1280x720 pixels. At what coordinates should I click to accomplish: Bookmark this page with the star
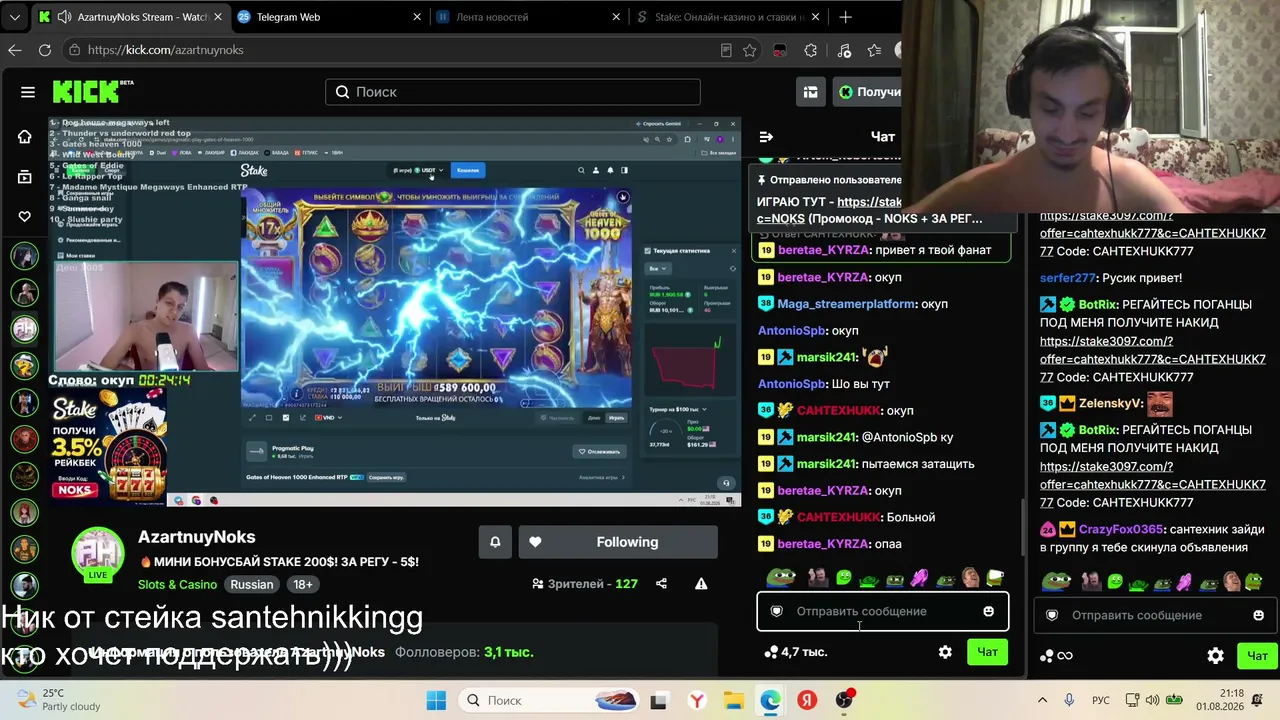(x=750, y=50)
